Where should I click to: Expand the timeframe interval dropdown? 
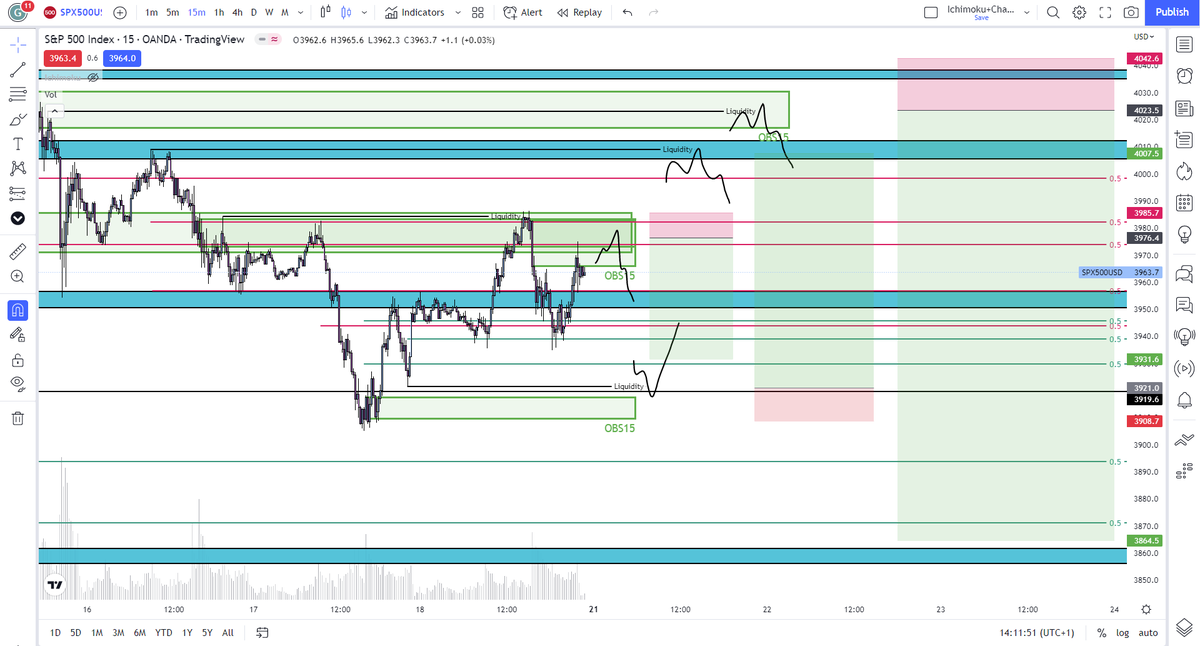point(299,12)
